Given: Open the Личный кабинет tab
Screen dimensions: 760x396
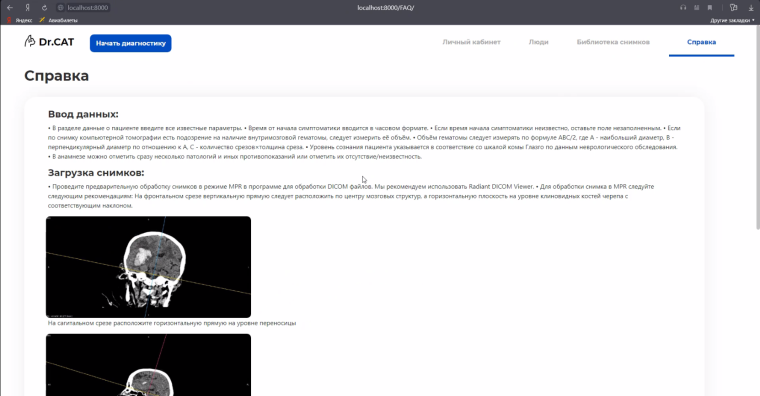Looking at the screenshot, I should pos(471,42).
